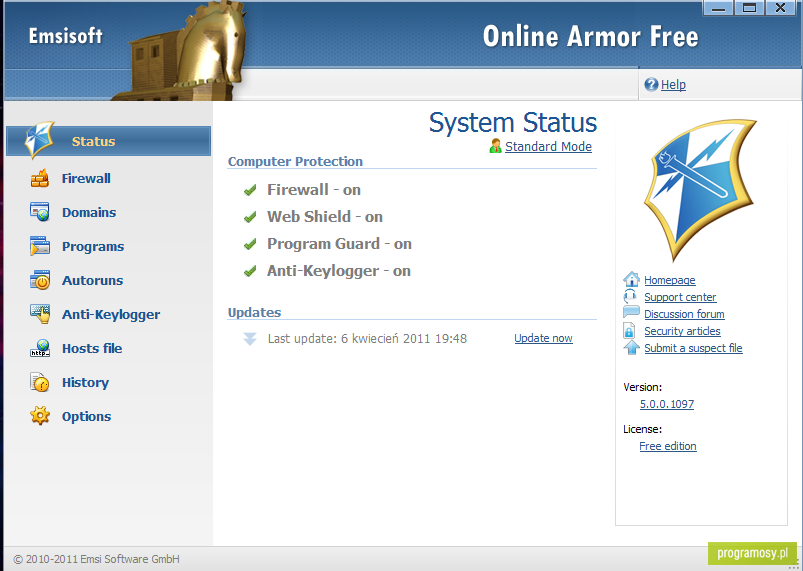Click the Standard Mode user icon
The width and height of the screenshot is (803, 571).
(495, 146)
